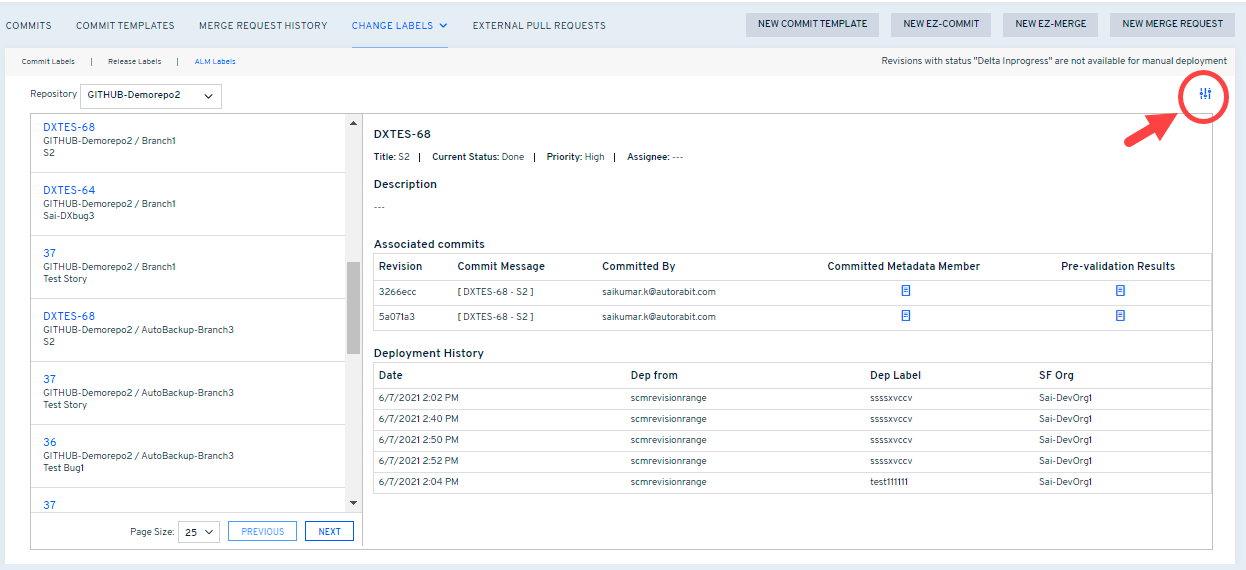Go to Merge Request History tab

coord(263,25)
